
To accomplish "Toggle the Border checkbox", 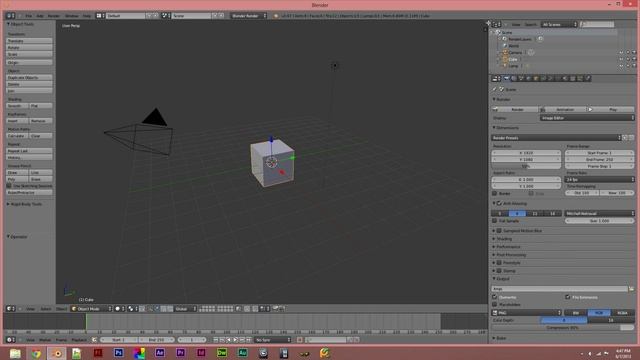I will click(495, 193).
